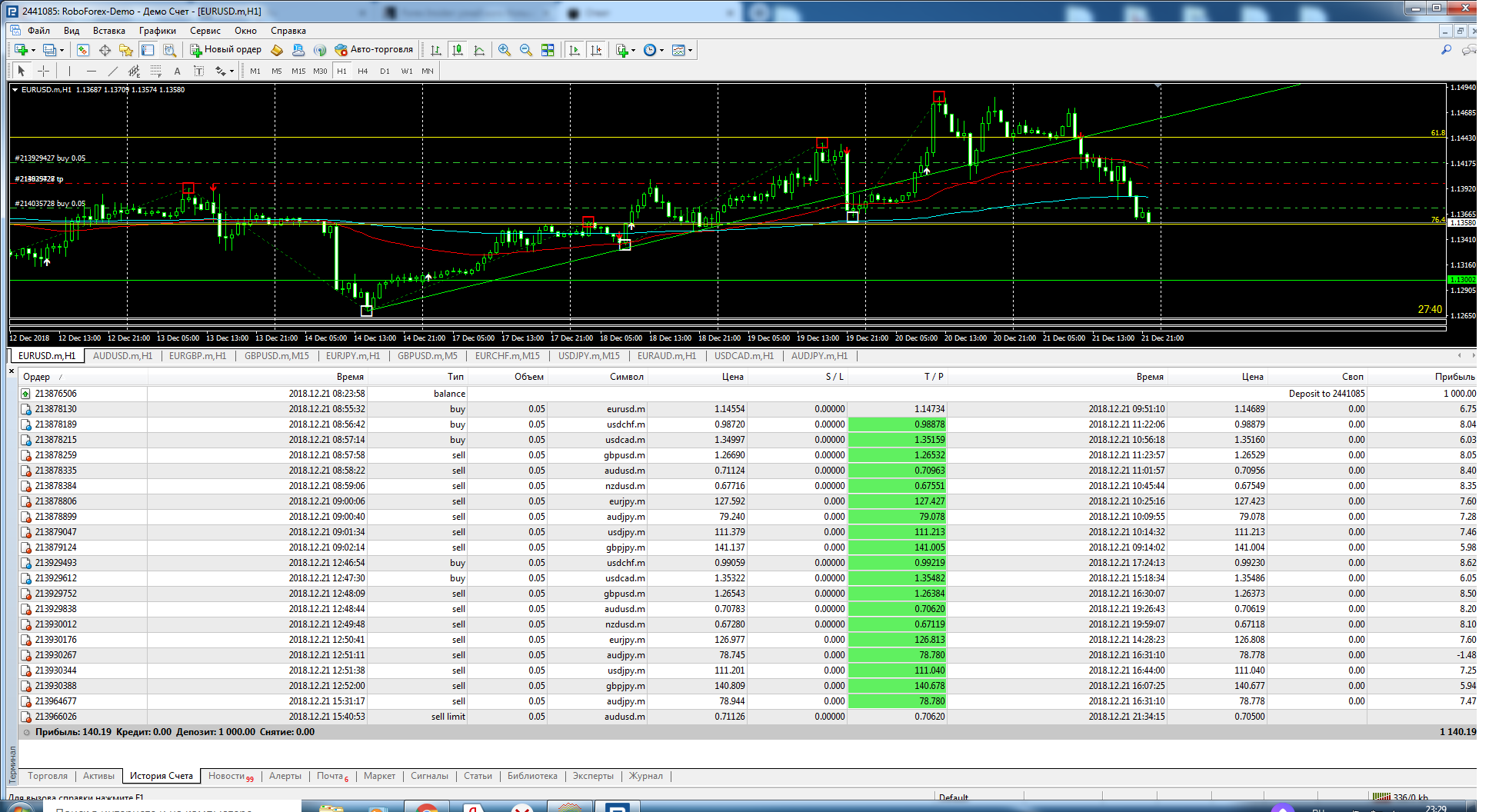Open the Вставка menu

[109, 31]
